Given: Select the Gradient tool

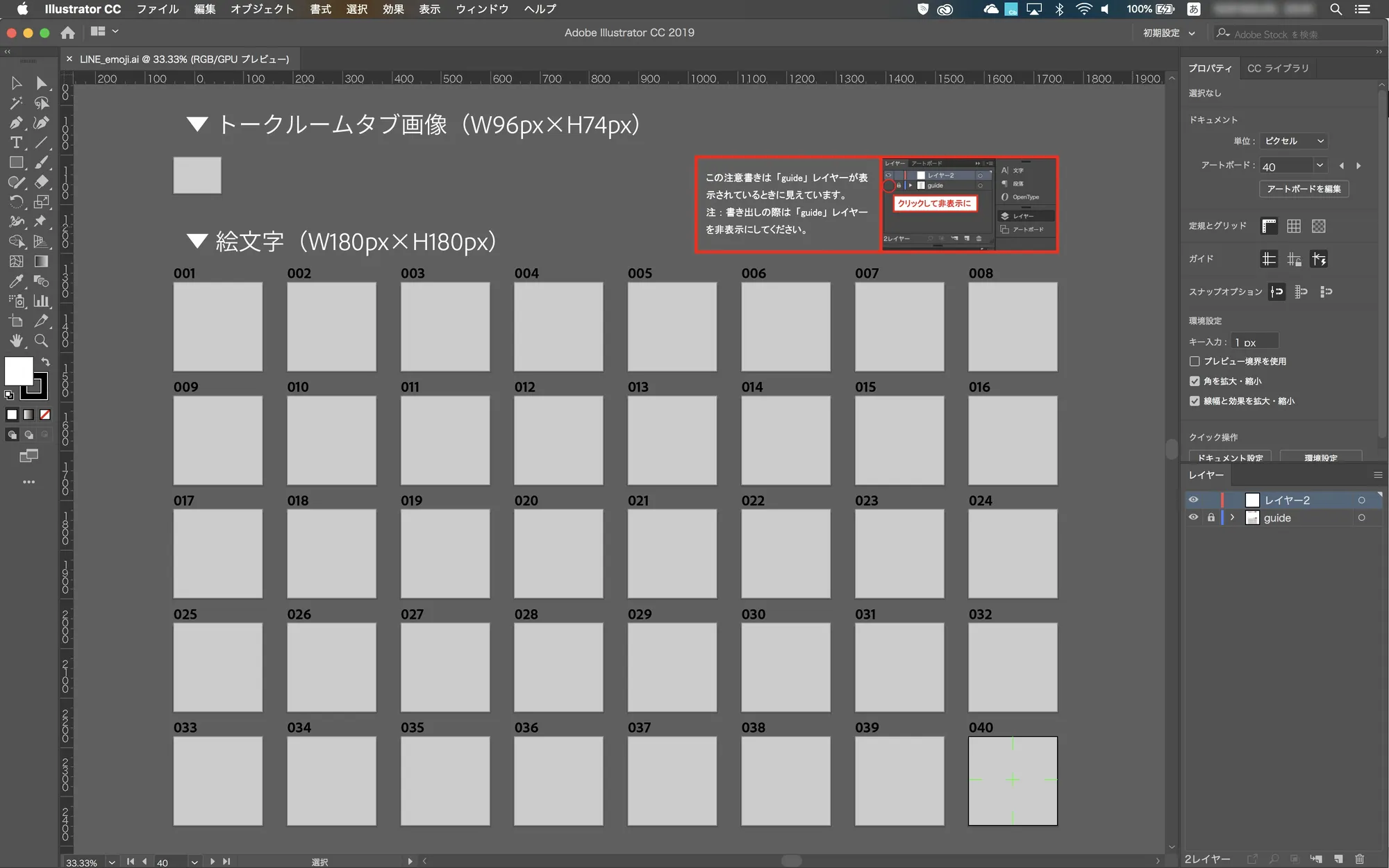Looking at the screenshot, I should coord(41,262).
